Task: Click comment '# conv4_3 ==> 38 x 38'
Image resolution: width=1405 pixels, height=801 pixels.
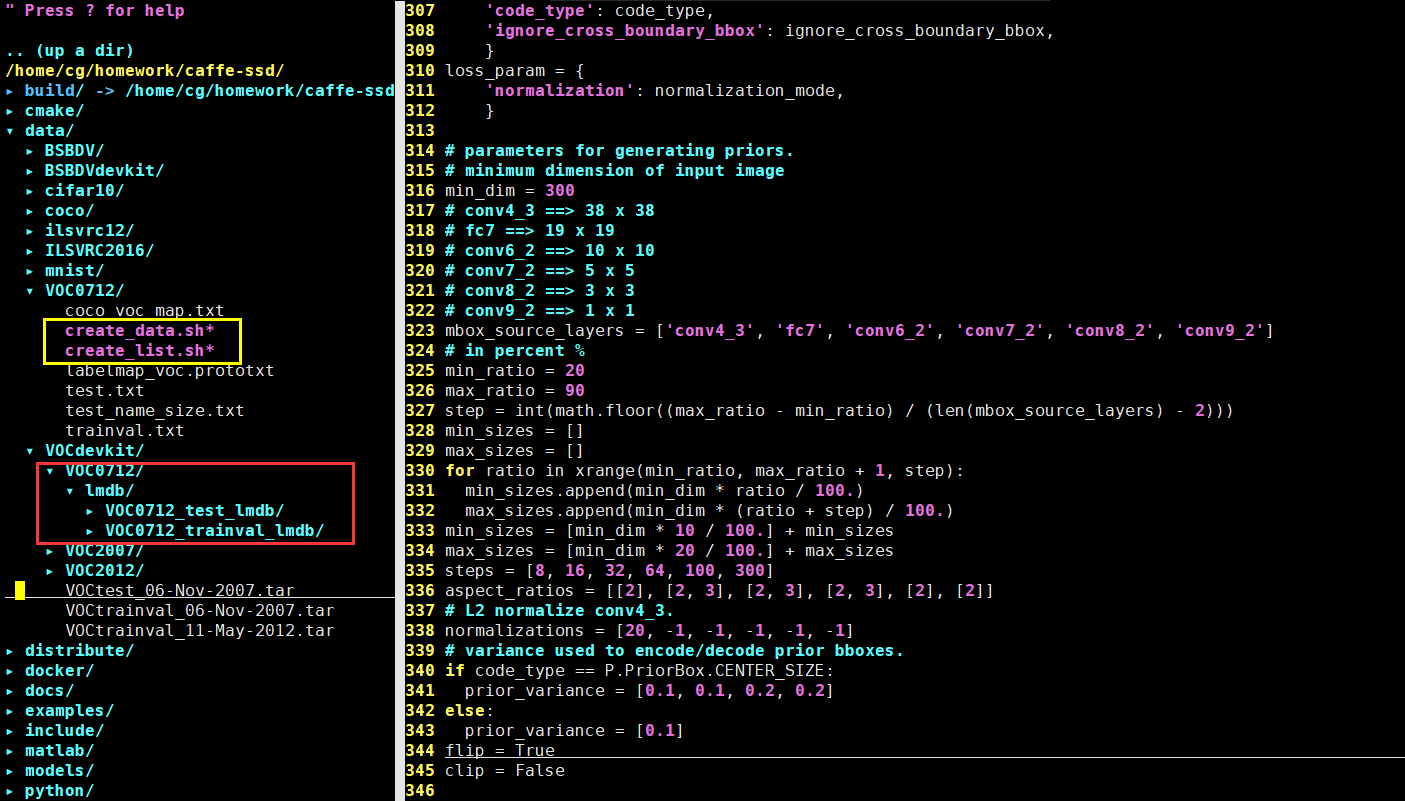Action: [550, 211]
